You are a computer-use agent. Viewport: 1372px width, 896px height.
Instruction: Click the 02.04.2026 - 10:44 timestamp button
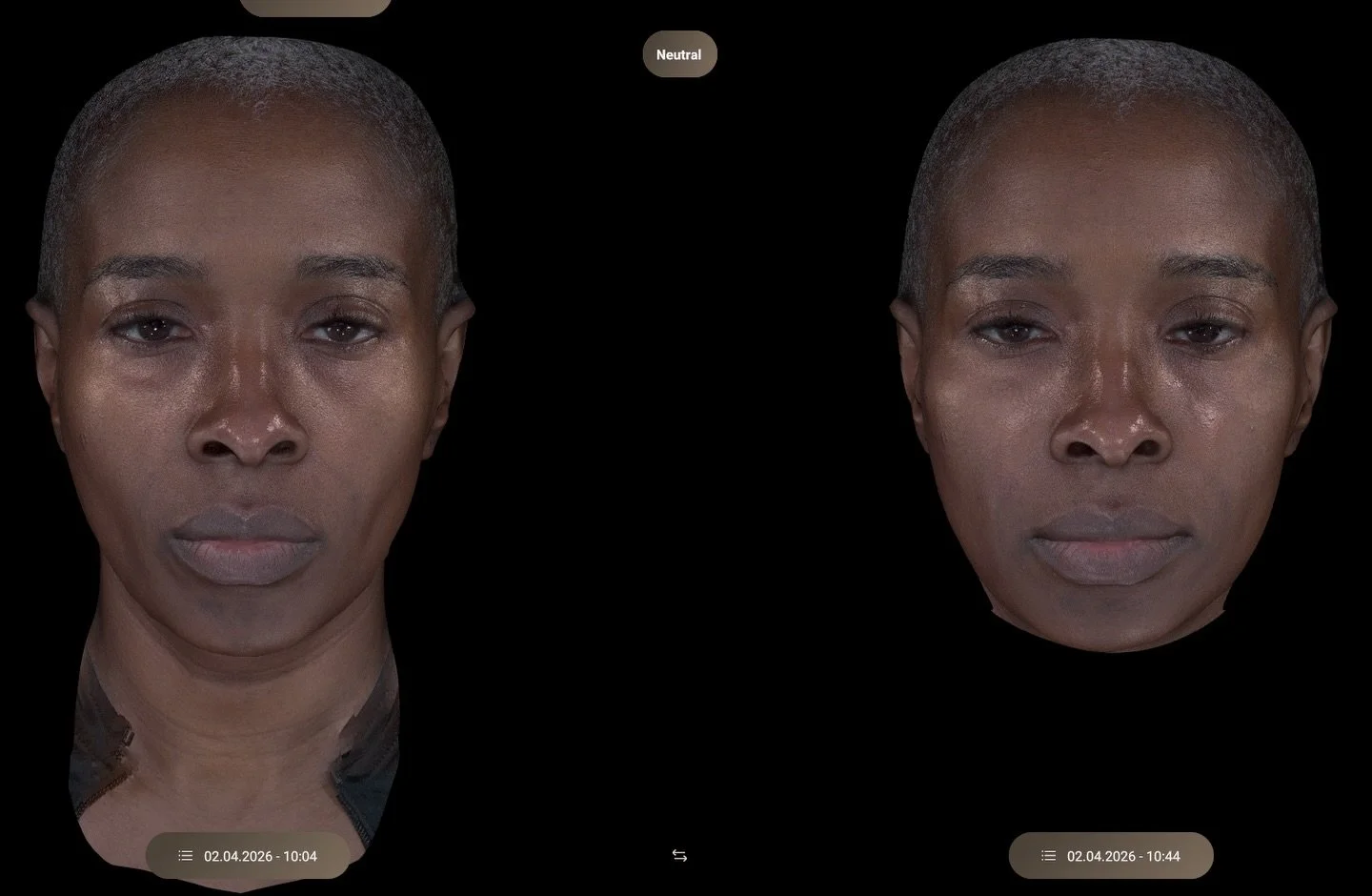coord(1123,855)
